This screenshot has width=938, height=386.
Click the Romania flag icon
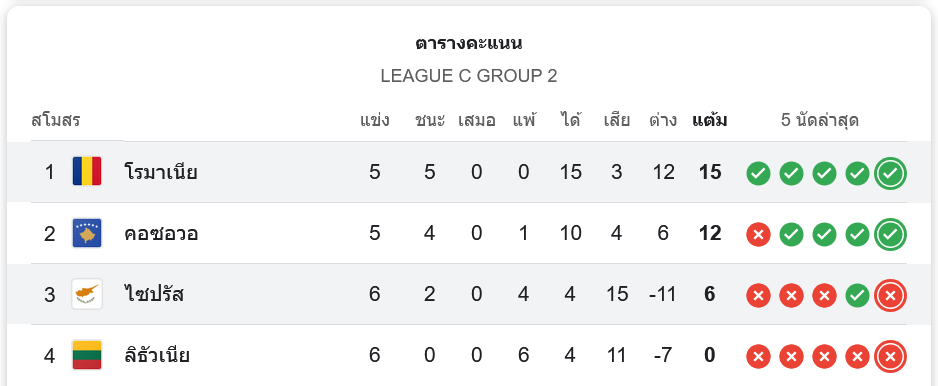pyautogui.click(x=87, y=172)
